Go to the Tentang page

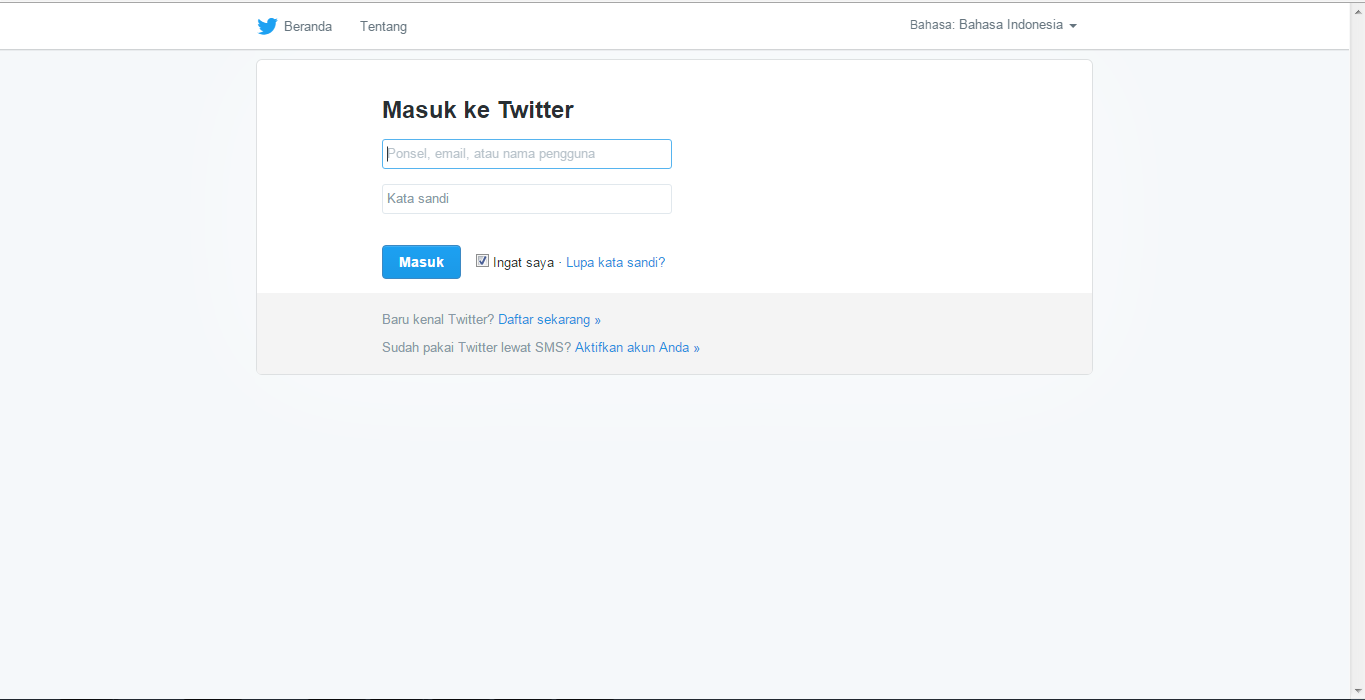tap(383, 26)
